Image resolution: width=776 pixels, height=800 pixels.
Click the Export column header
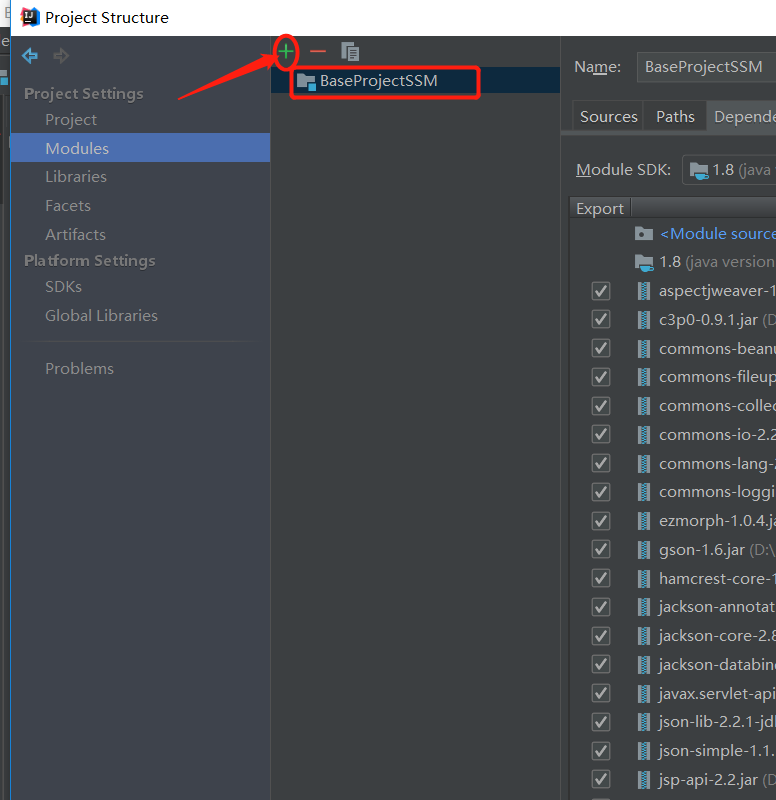[x=600, y=209]
